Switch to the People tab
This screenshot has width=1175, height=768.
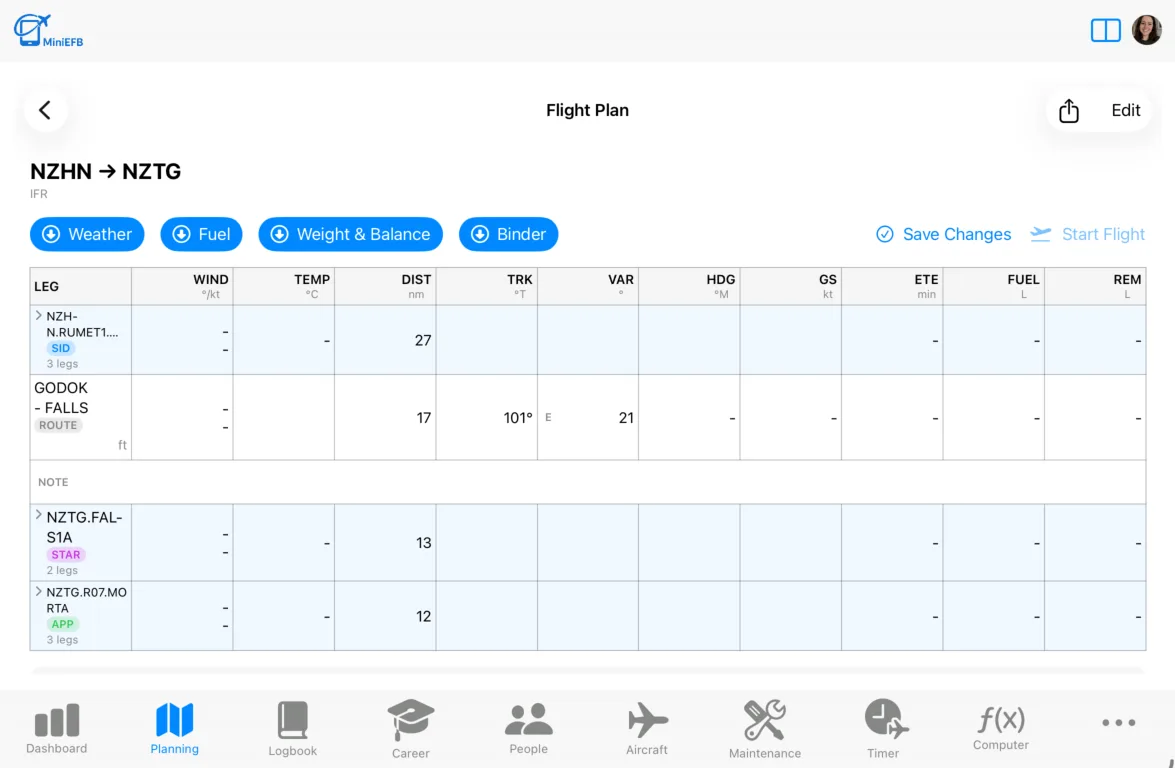pos(528,729)
